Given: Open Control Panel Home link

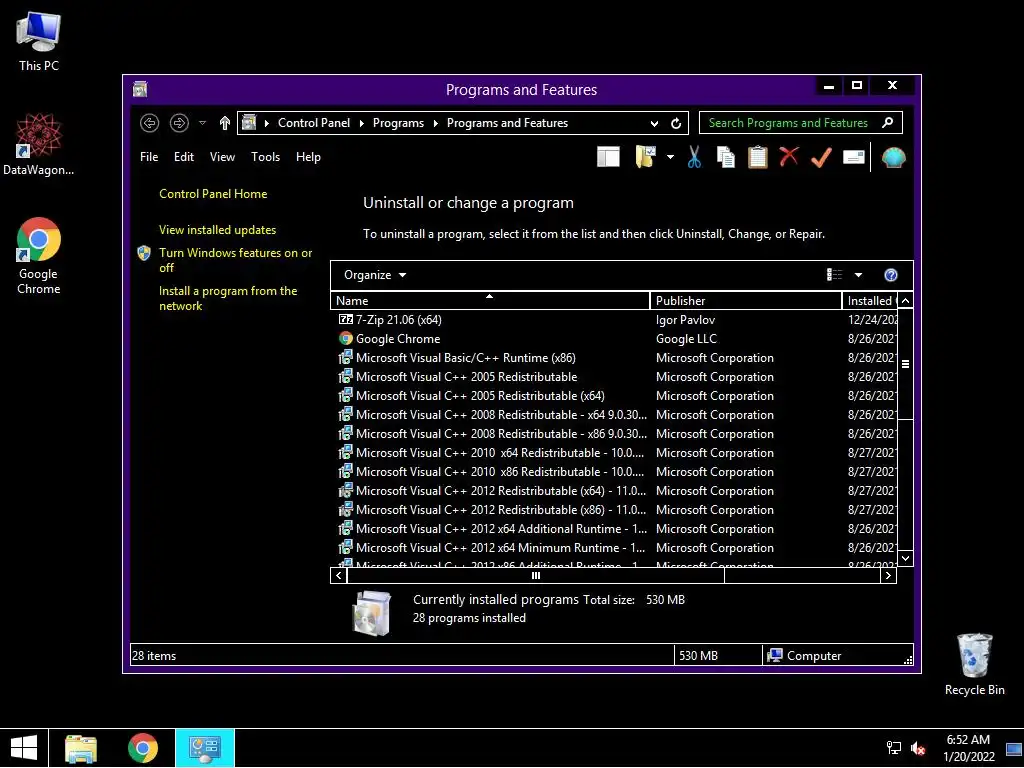Looking at the screenshot, I should coord(213,194).
